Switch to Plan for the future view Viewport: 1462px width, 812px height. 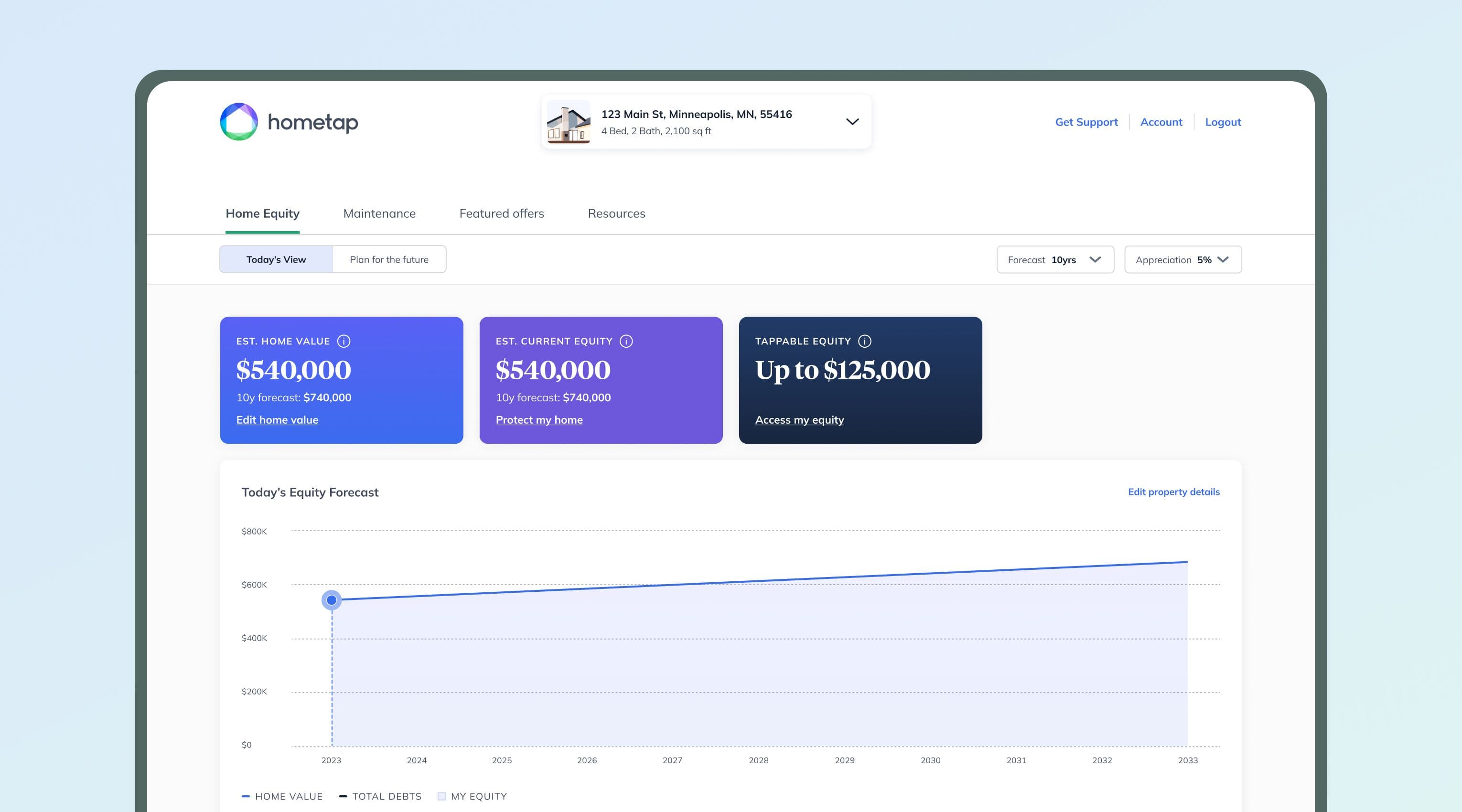click(x=389, y=259)
